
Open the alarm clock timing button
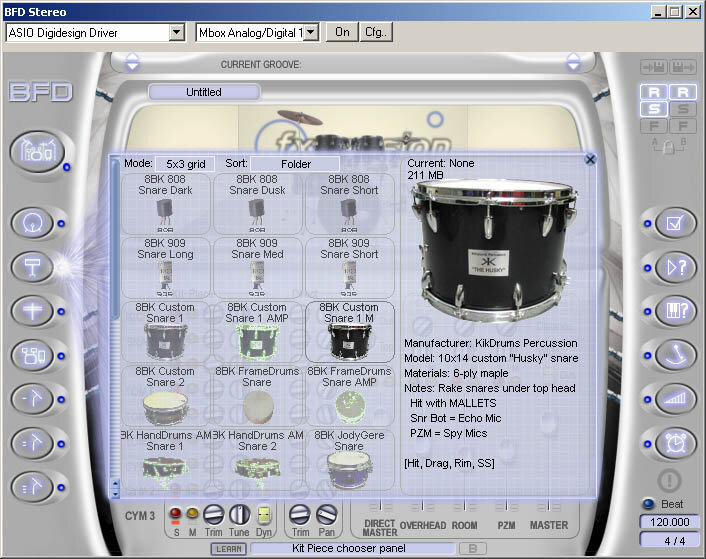(675, 443)
